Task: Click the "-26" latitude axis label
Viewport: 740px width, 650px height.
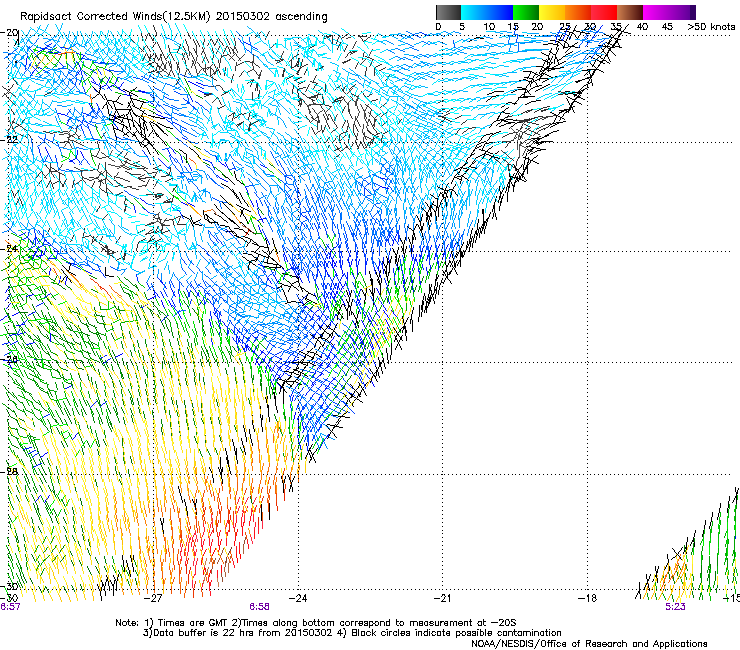Action: 10,360
